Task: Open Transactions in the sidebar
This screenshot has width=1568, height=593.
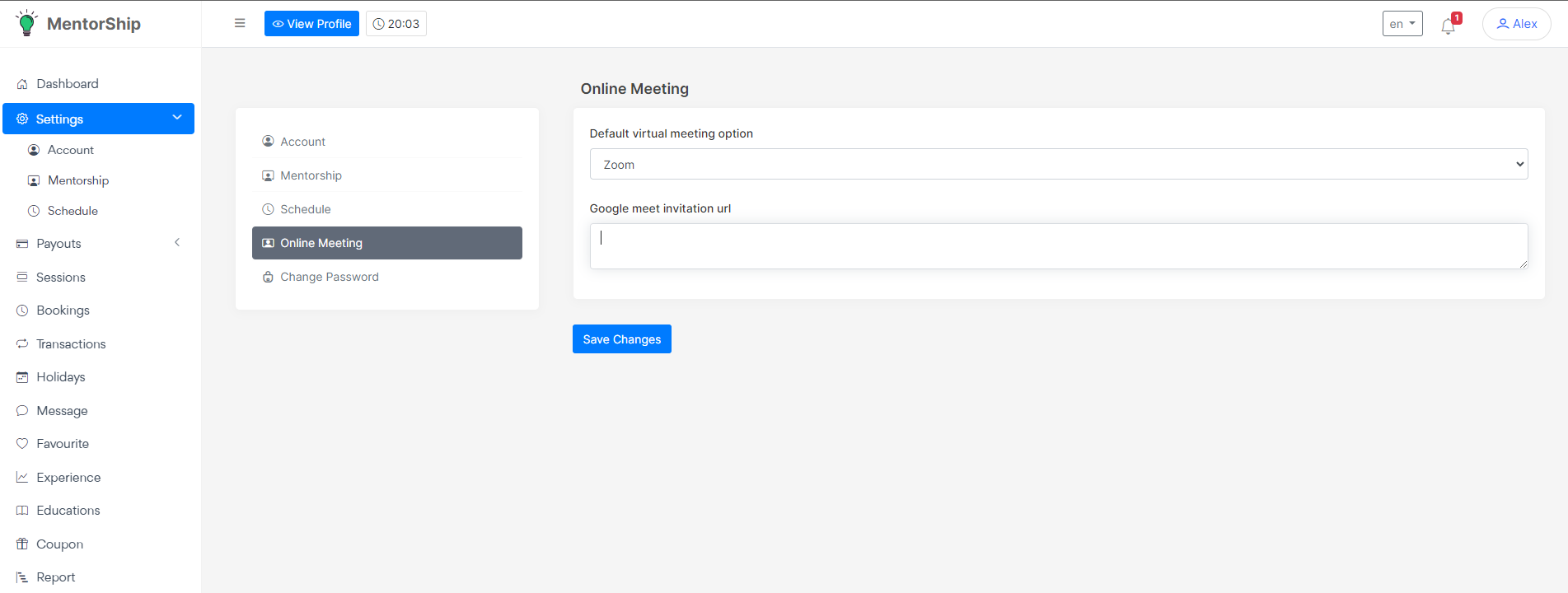Action: point(71,343)
